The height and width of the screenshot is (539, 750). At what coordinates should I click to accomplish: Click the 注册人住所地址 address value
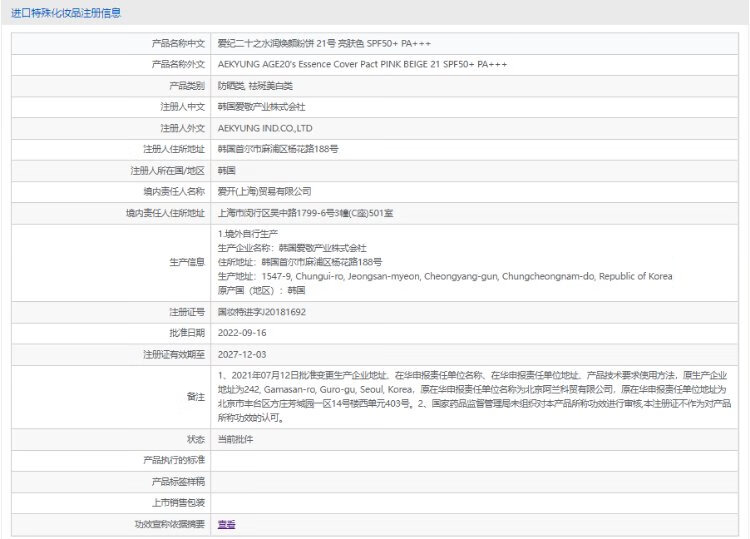click(x=278, y=149)
